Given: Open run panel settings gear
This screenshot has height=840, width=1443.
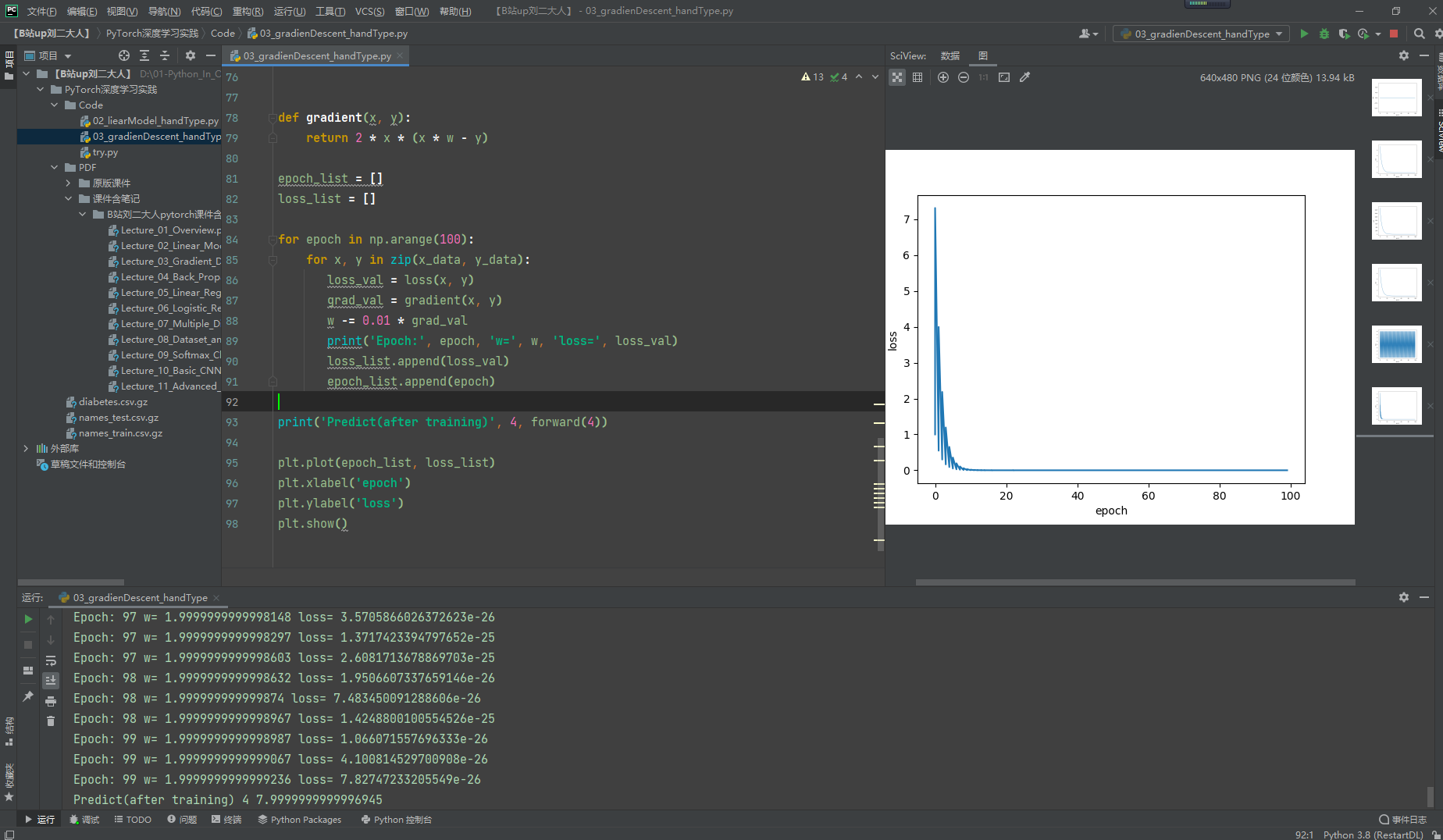Looking at the screenshot, I should pyautogui.click(x=1404, y=597).
